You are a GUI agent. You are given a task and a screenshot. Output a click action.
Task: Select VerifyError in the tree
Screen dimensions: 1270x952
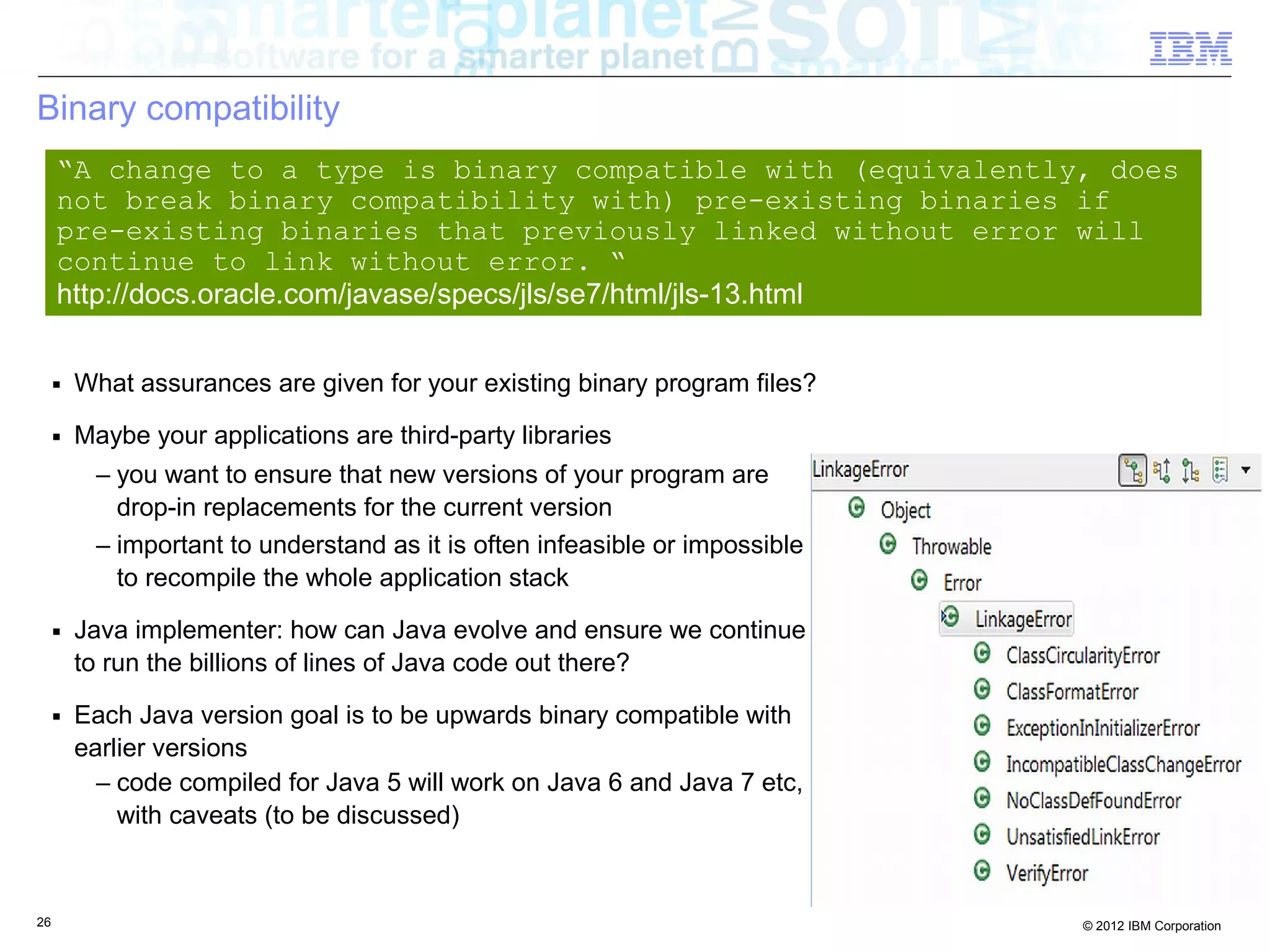pos(1047,873)
